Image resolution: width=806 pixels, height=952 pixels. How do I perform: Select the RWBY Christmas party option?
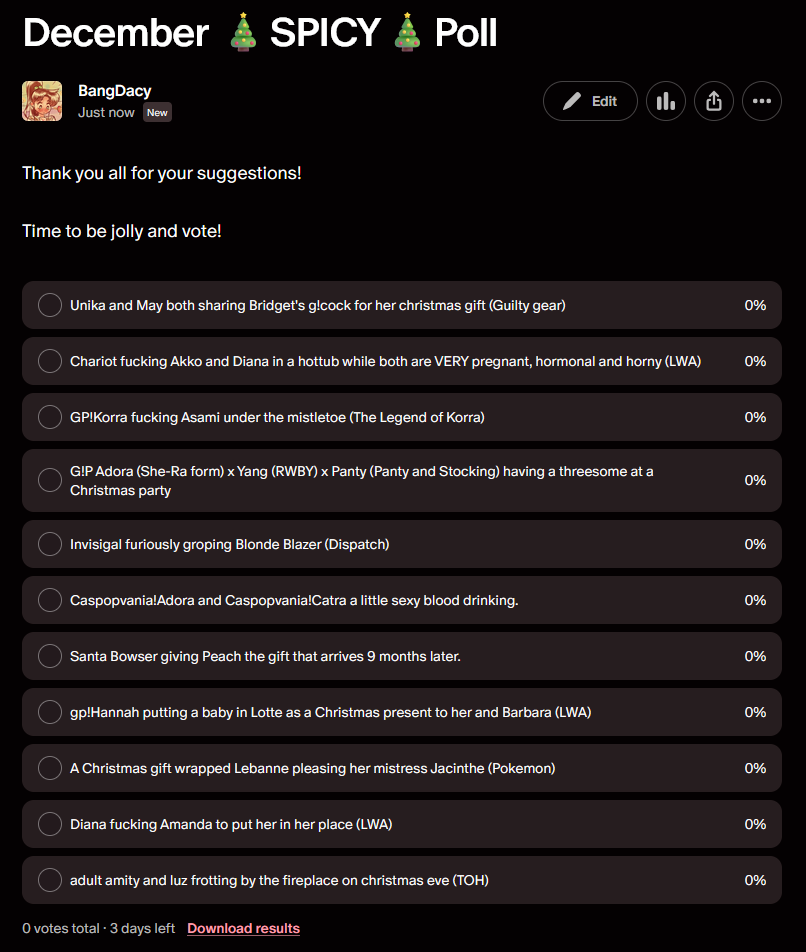coord(50,480)
